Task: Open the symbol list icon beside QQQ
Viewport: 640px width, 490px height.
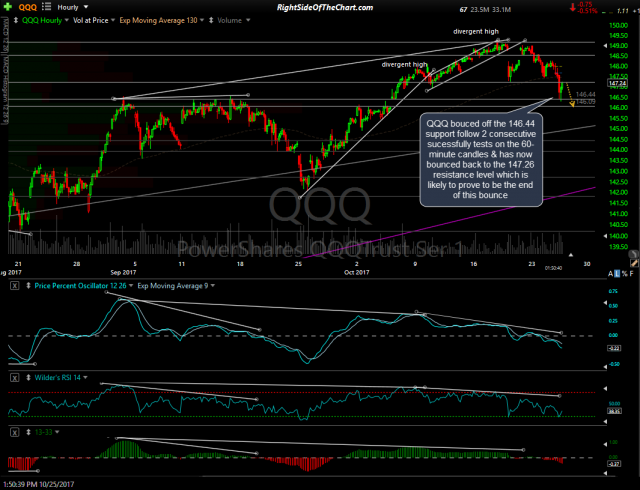Action: 47,7
